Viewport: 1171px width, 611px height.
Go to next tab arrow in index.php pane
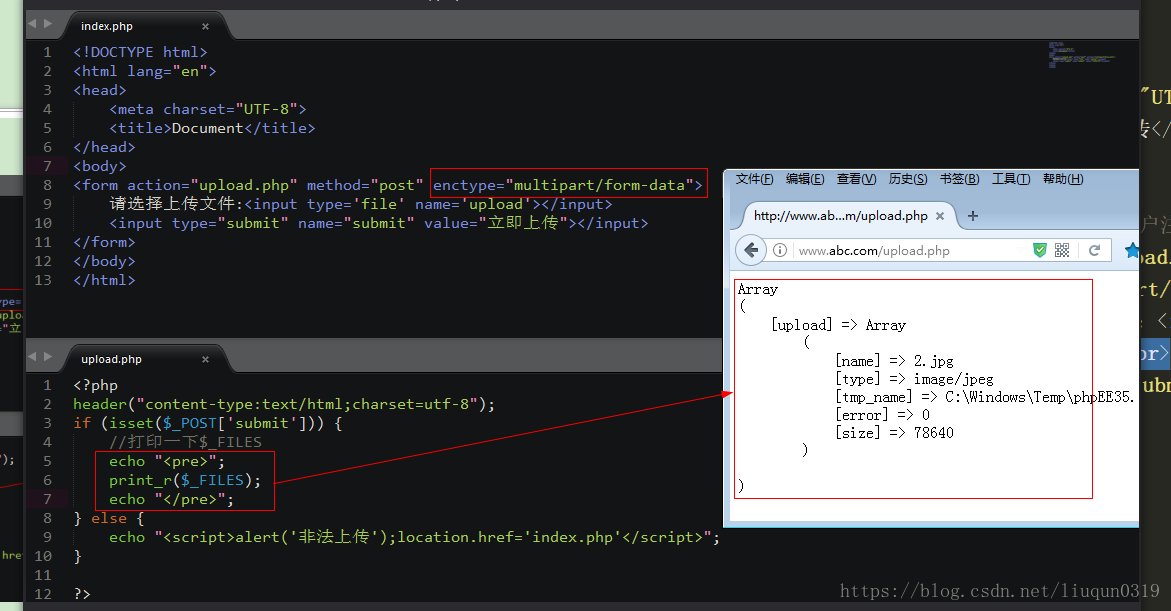(48, 23)
